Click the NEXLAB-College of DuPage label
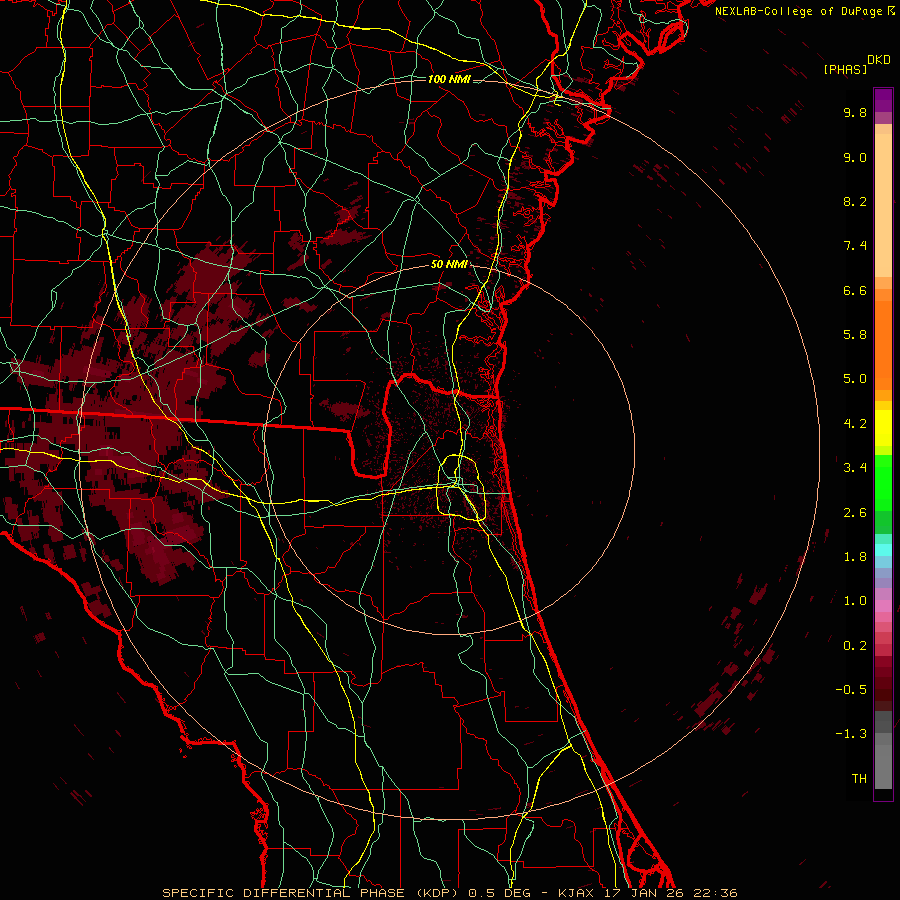900x900 pixels. click(x=798, y=11)
